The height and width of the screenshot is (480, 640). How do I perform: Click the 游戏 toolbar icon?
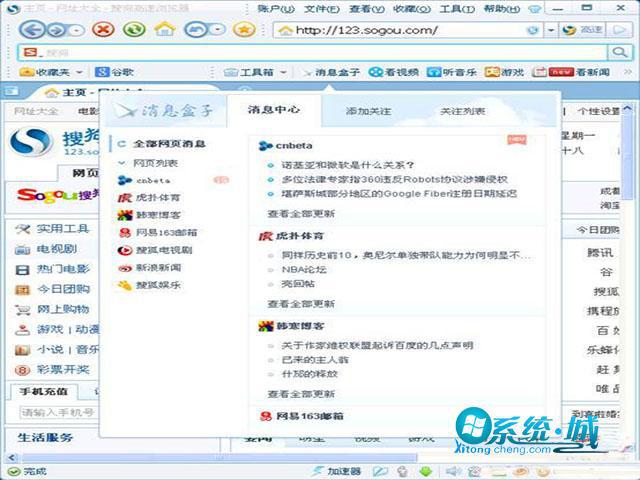pyautogui.click(x=504, y=73)
